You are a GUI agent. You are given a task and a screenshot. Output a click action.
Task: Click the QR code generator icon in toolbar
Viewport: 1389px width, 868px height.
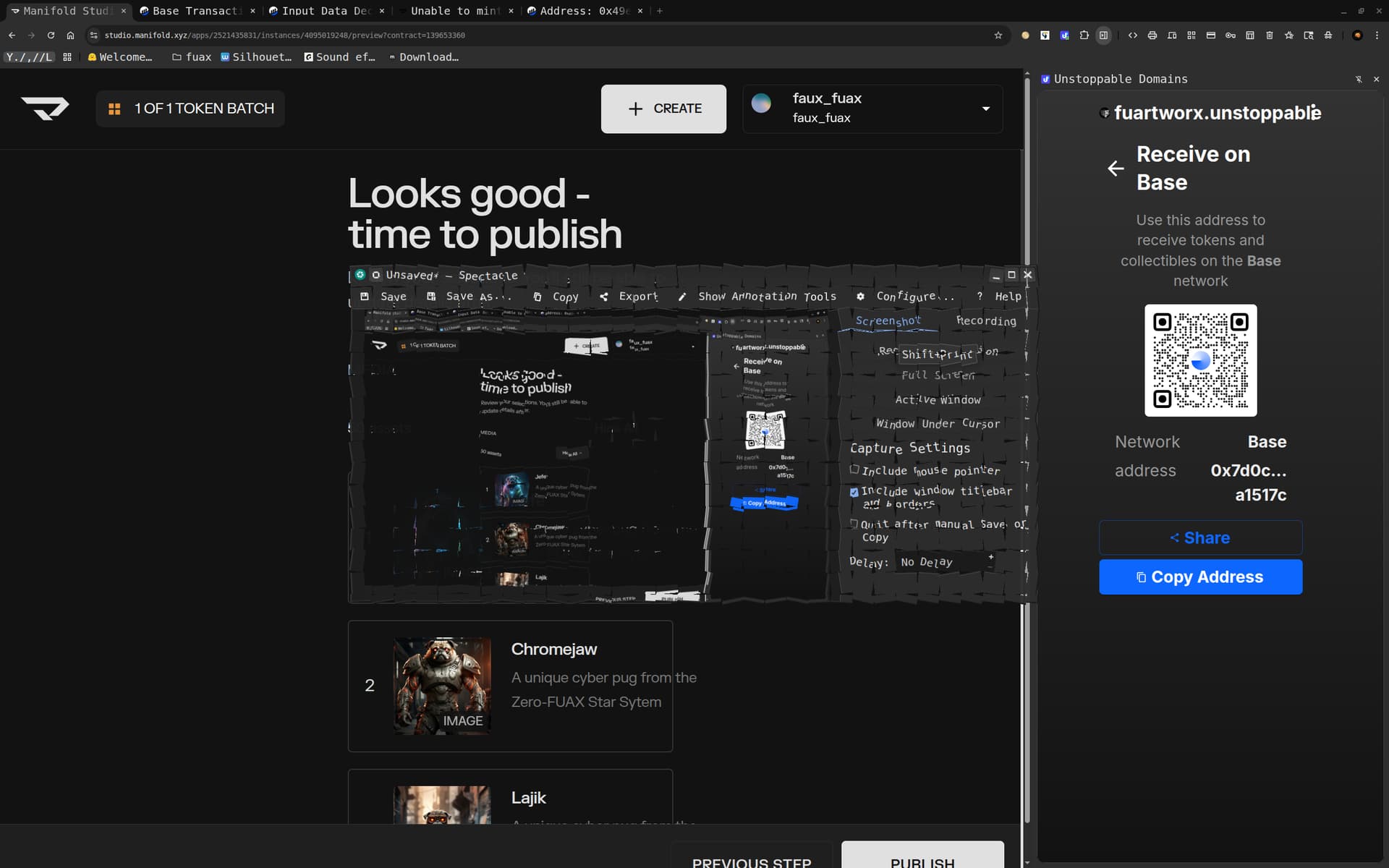[x=1192, y=35]
